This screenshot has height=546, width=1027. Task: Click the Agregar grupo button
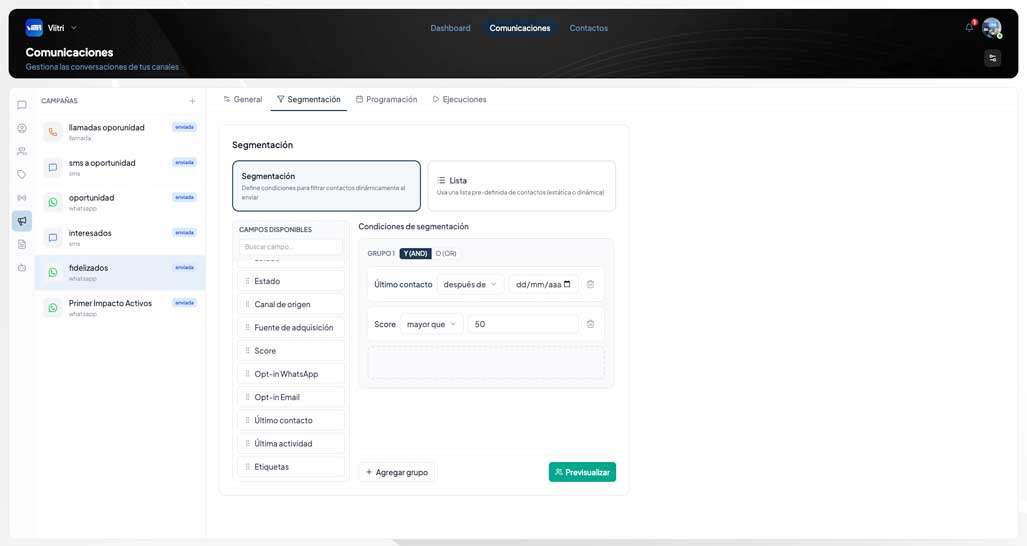pyautogui.click(x=397, y=472)
